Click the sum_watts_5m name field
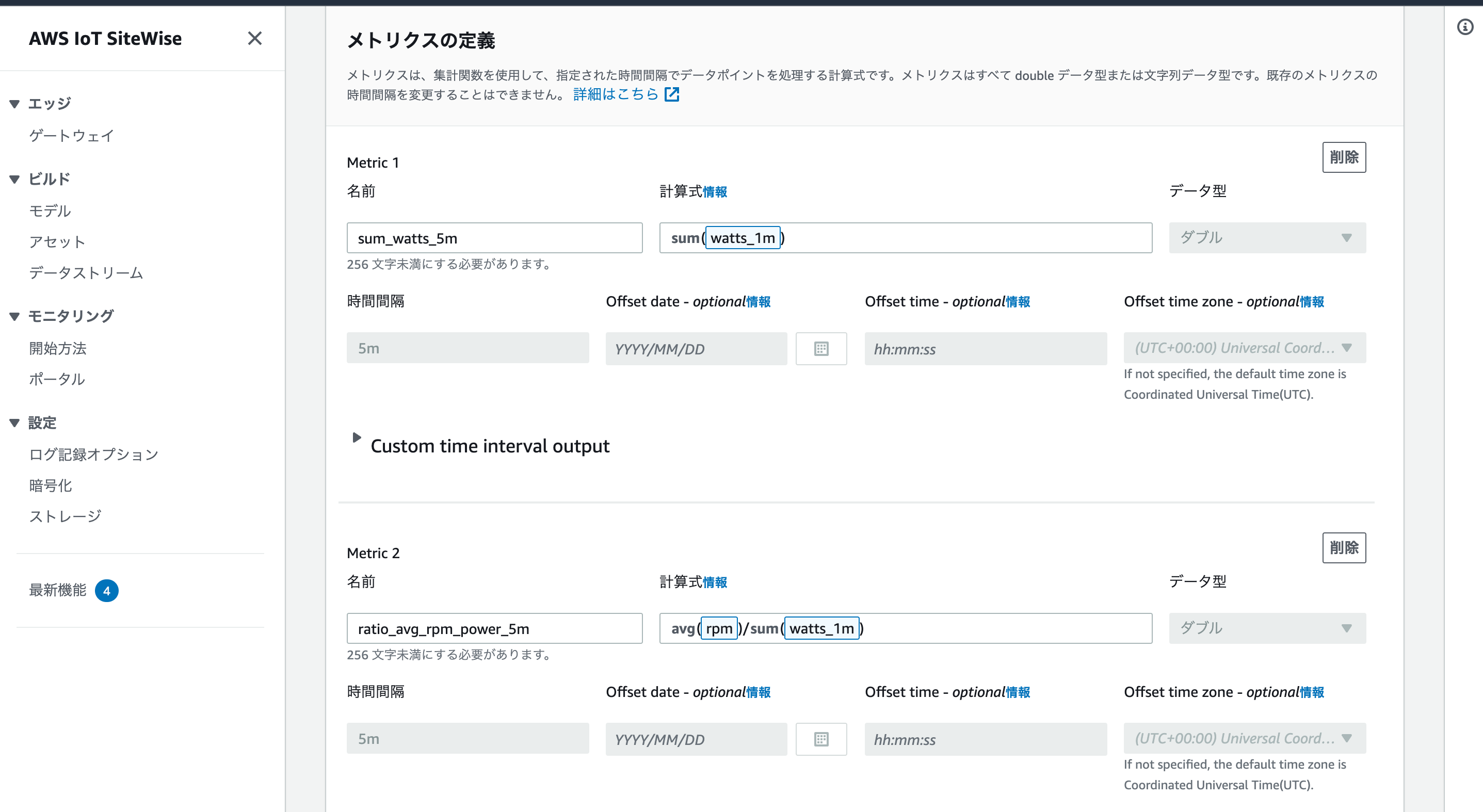 pyautogui.click(x=494, y=238)
